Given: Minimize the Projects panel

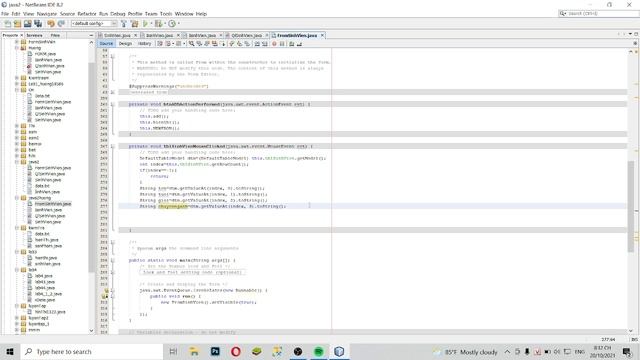Looking at the screenshot, I should 91,36.
